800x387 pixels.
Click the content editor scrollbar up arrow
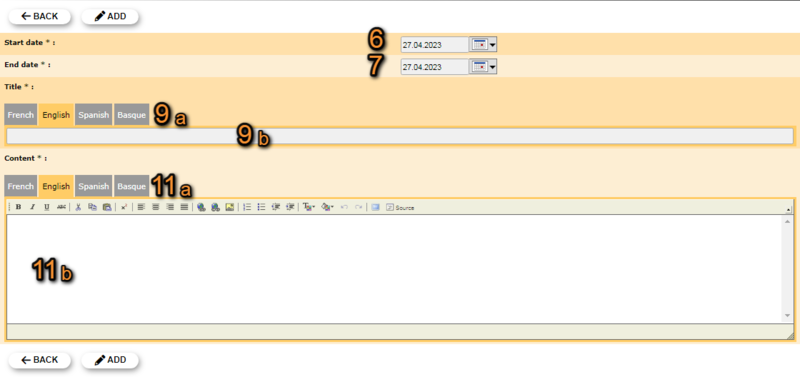tap(787, 221)
